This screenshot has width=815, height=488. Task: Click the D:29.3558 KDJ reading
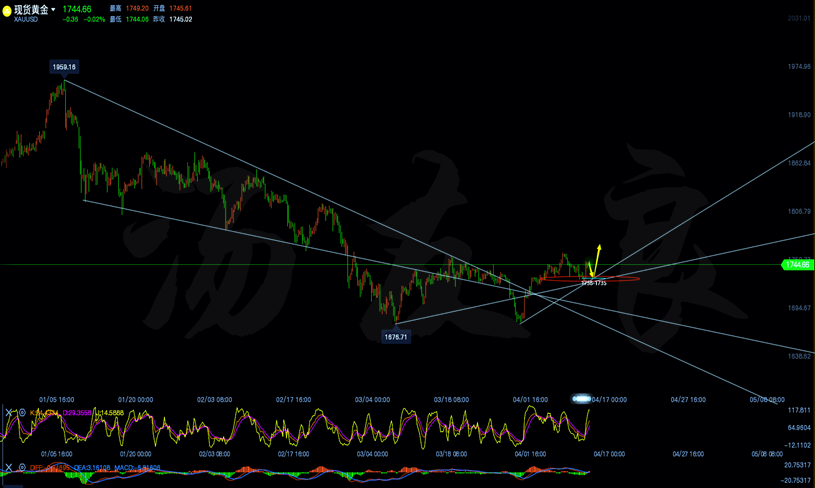click(x=77, y=413)
